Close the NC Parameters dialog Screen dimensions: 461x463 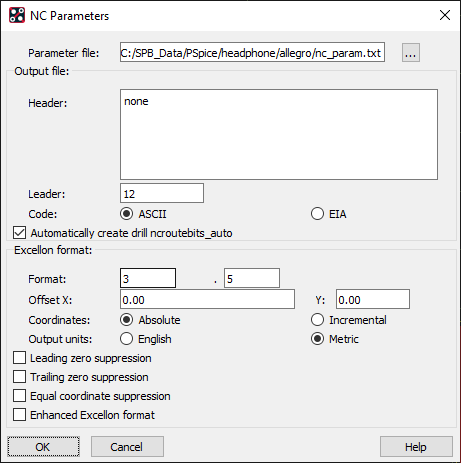pyautogui.click(x=445, y=15)
